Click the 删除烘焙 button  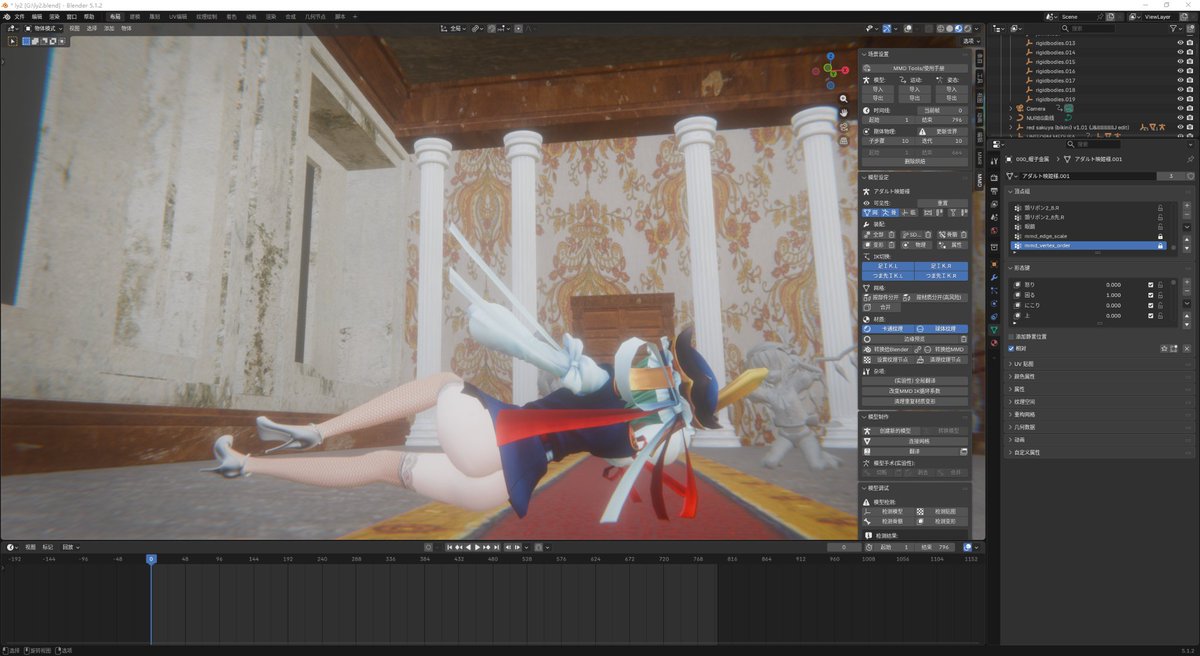point(916,160)
